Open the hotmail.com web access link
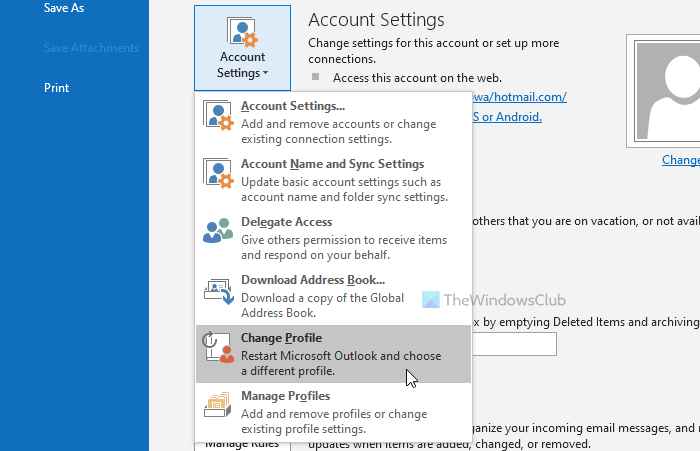Viewport: 700px width, 451px height. coord(520,97)
